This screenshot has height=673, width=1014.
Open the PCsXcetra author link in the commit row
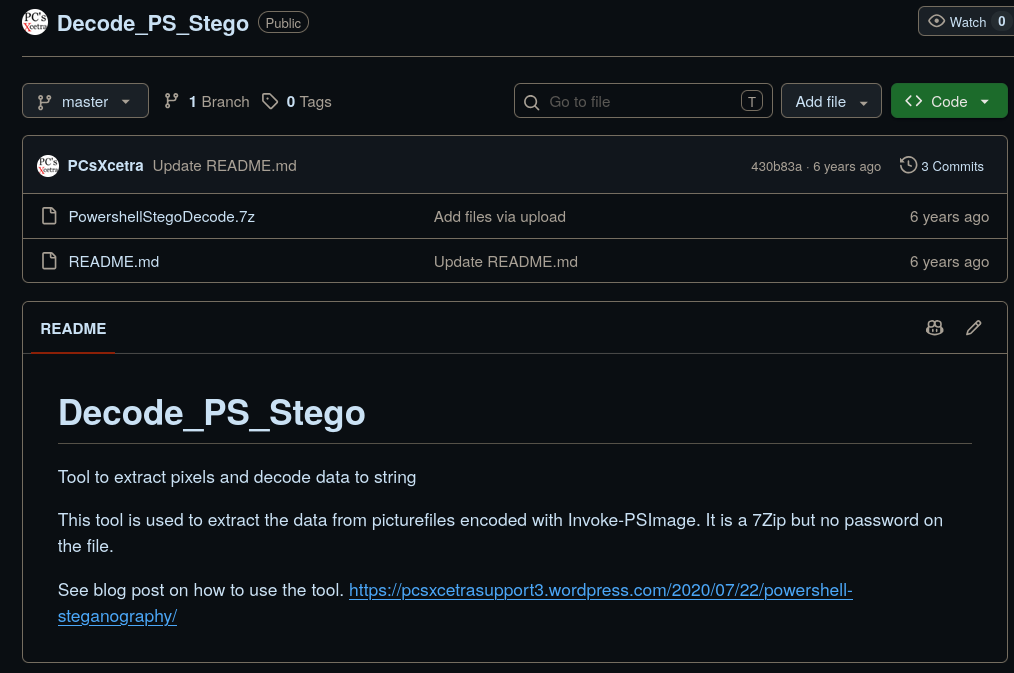pos(105,166)
